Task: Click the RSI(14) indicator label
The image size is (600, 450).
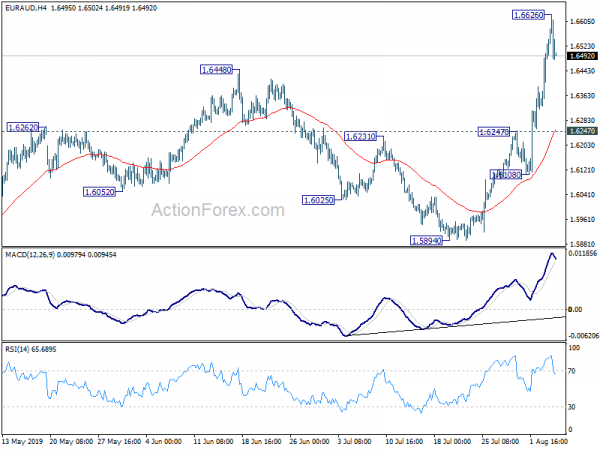Action: [17, 349]
